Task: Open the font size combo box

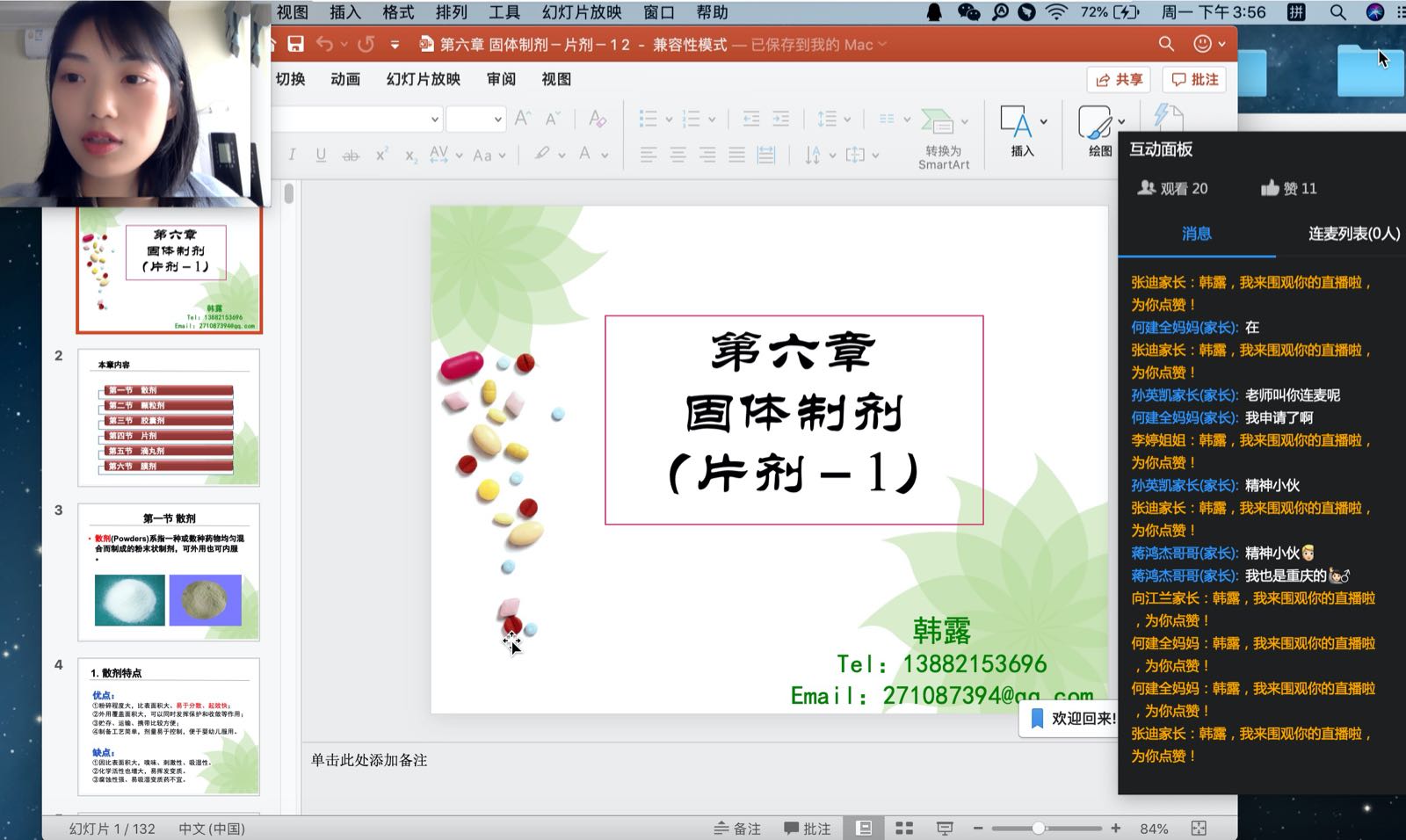Action: (475, 119)
